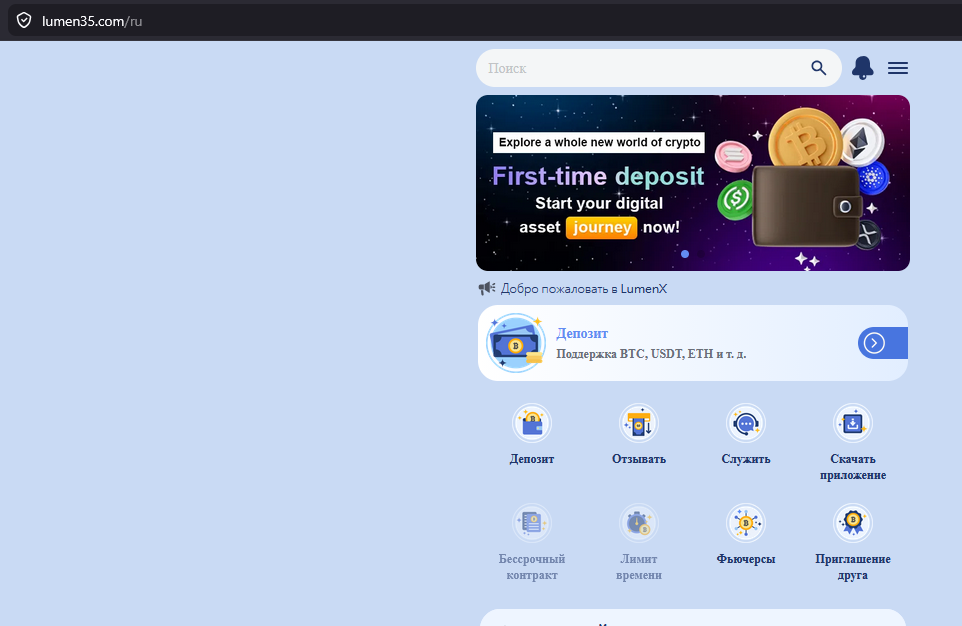Select the active blue carousel dot

coord(685,253)
